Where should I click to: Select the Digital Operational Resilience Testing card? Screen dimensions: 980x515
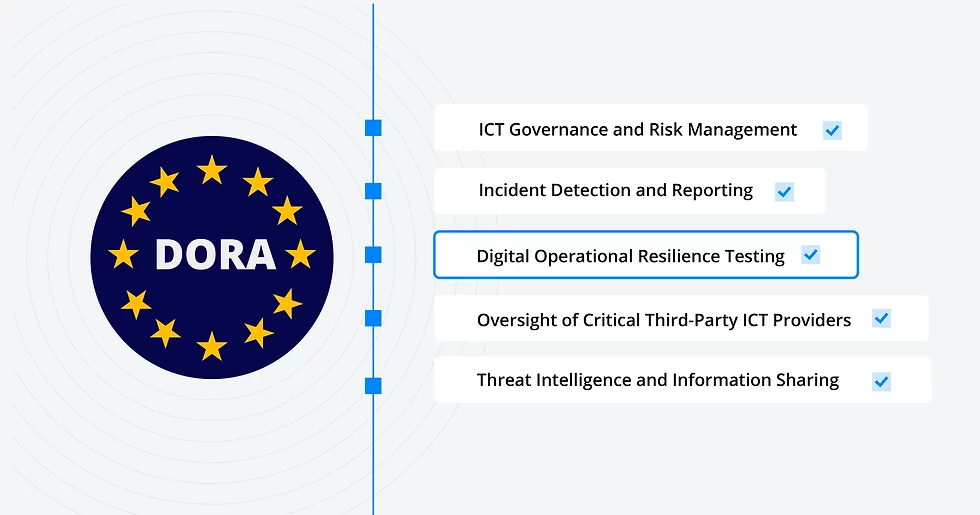(x=646, y=254)
